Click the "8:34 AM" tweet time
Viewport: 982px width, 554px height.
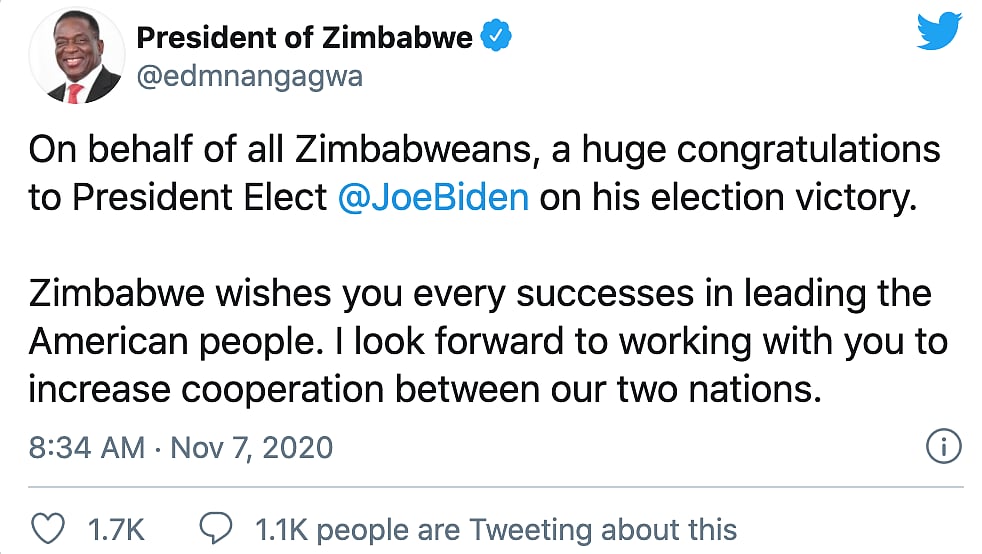coord(86,446)
